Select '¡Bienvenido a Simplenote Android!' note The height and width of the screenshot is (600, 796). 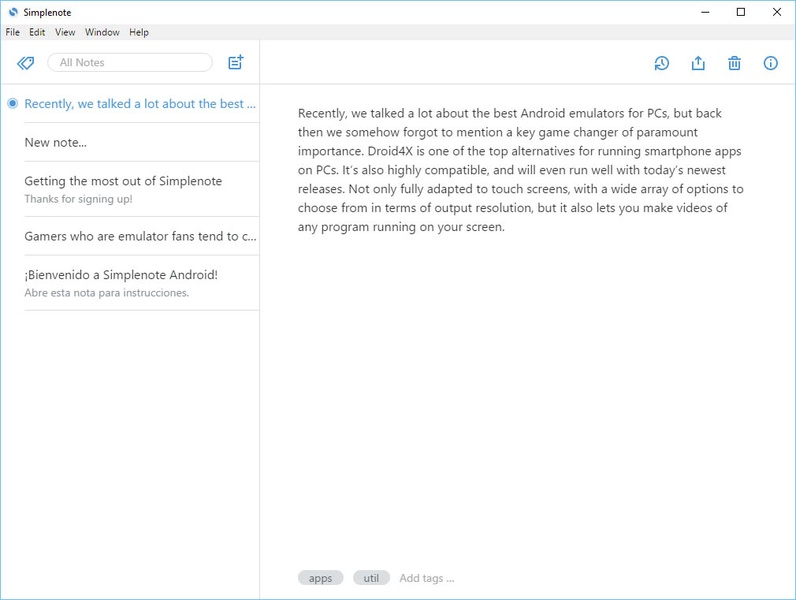point(142,283)
